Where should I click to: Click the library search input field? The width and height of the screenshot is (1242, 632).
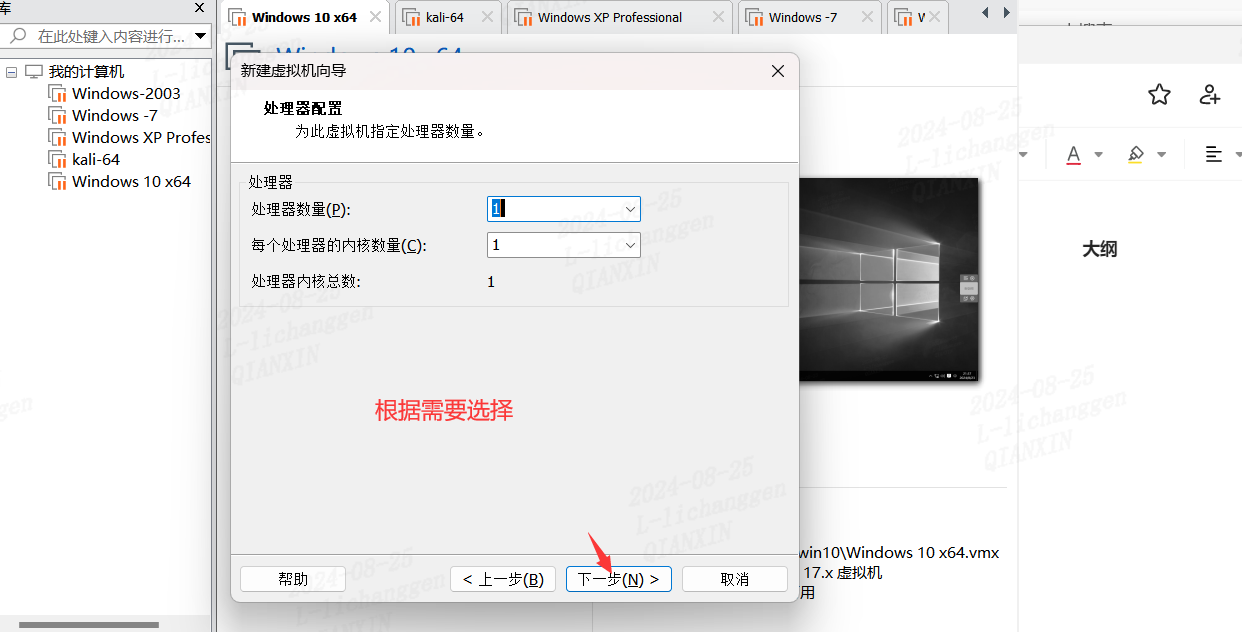(x=110, y=36)
